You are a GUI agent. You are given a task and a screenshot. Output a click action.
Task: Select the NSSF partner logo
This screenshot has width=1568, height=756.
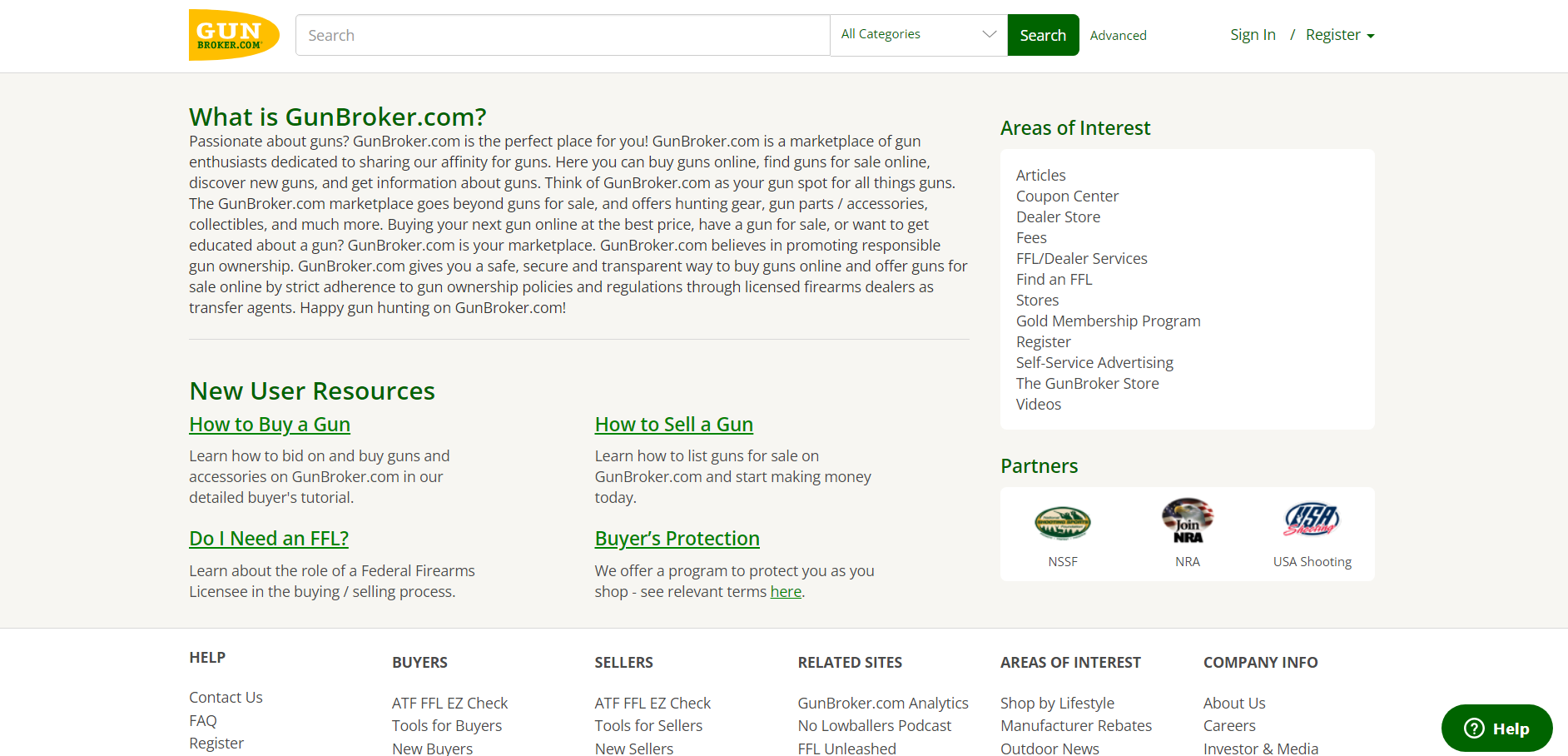coord(1063,523)
